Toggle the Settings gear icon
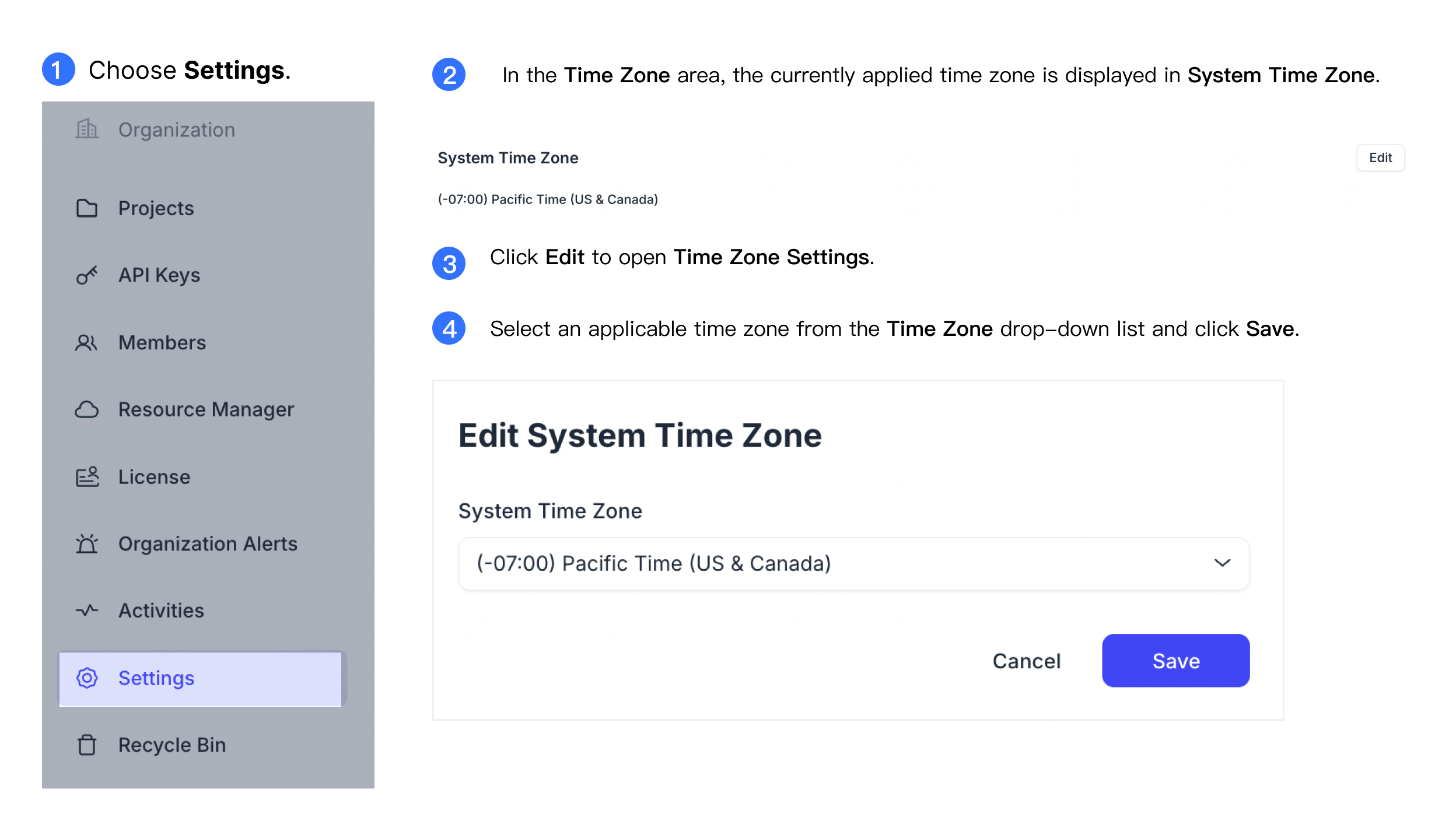This screenshot has width=1456, height=838. tap(88, 677)
